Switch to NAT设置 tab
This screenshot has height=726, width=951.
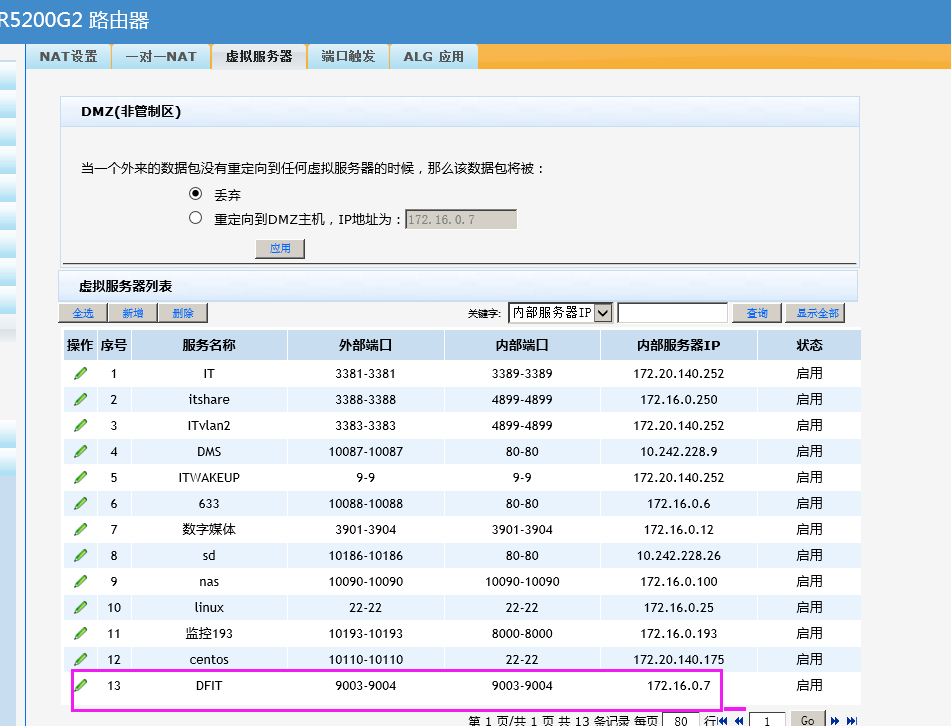click(69, 57)
